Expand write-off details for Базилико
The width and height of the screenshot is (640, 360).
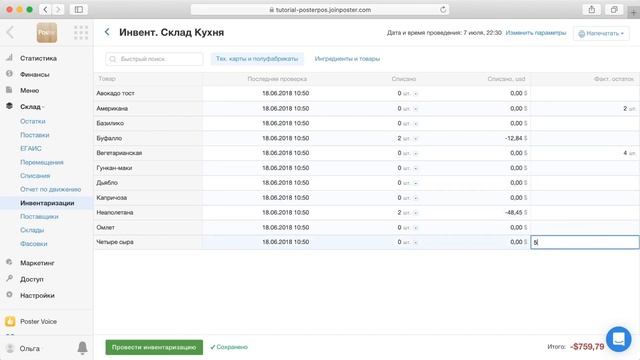click(416, 123)
